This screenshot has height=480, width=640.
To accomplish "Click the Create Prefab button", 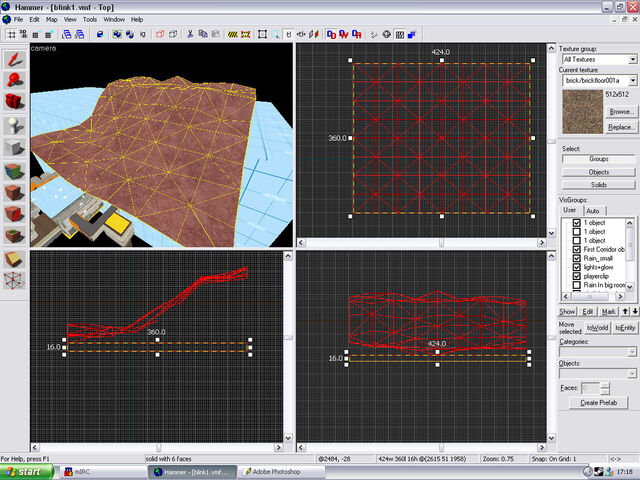I will (598, 403).
